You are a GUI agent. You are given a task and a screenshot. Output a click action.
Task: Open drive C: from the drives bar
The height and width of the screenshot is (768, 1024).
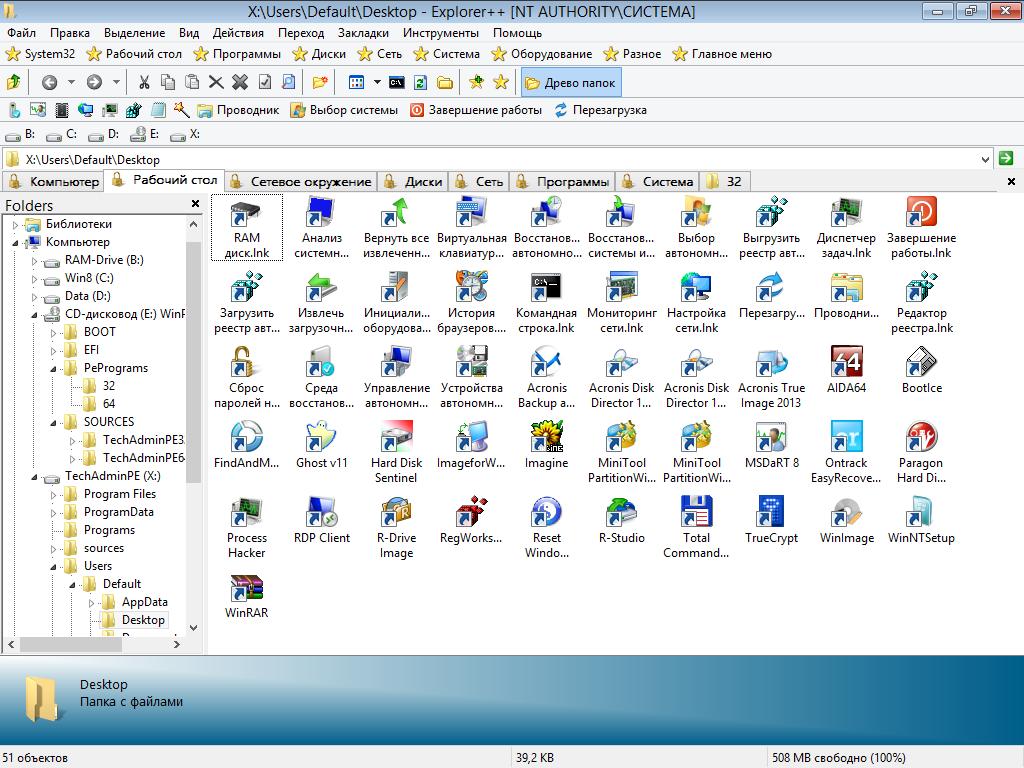pyautogui.click(x=63, y=135)
